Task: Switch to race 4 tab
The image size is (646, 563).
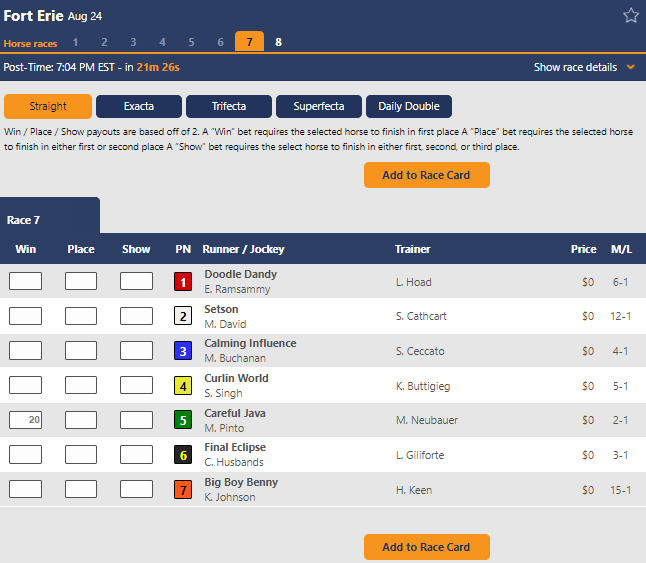Action: 162,42
